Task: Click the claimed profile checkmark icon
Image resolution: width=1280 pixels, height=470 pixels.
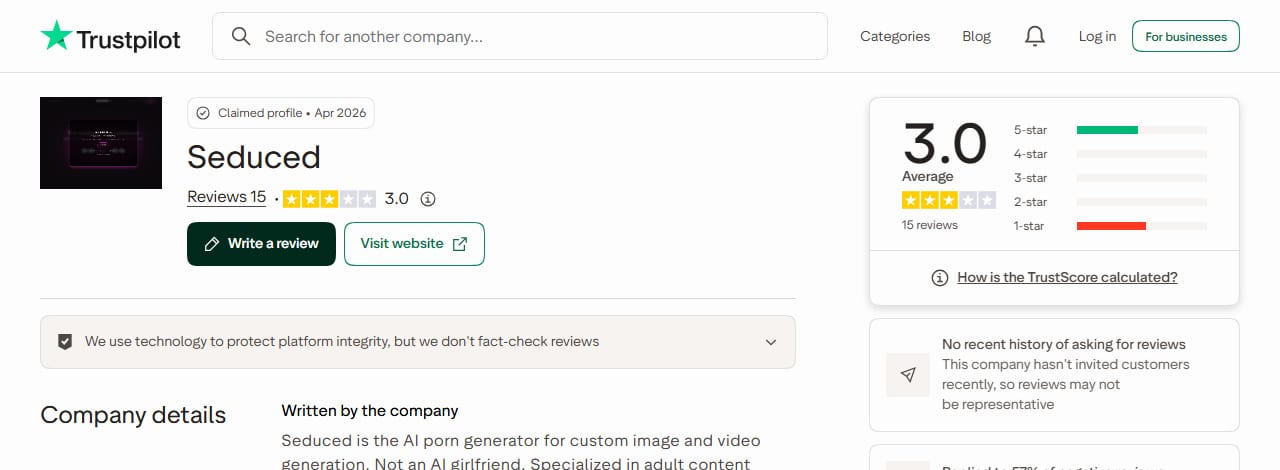Action: [x=203, y=113]
